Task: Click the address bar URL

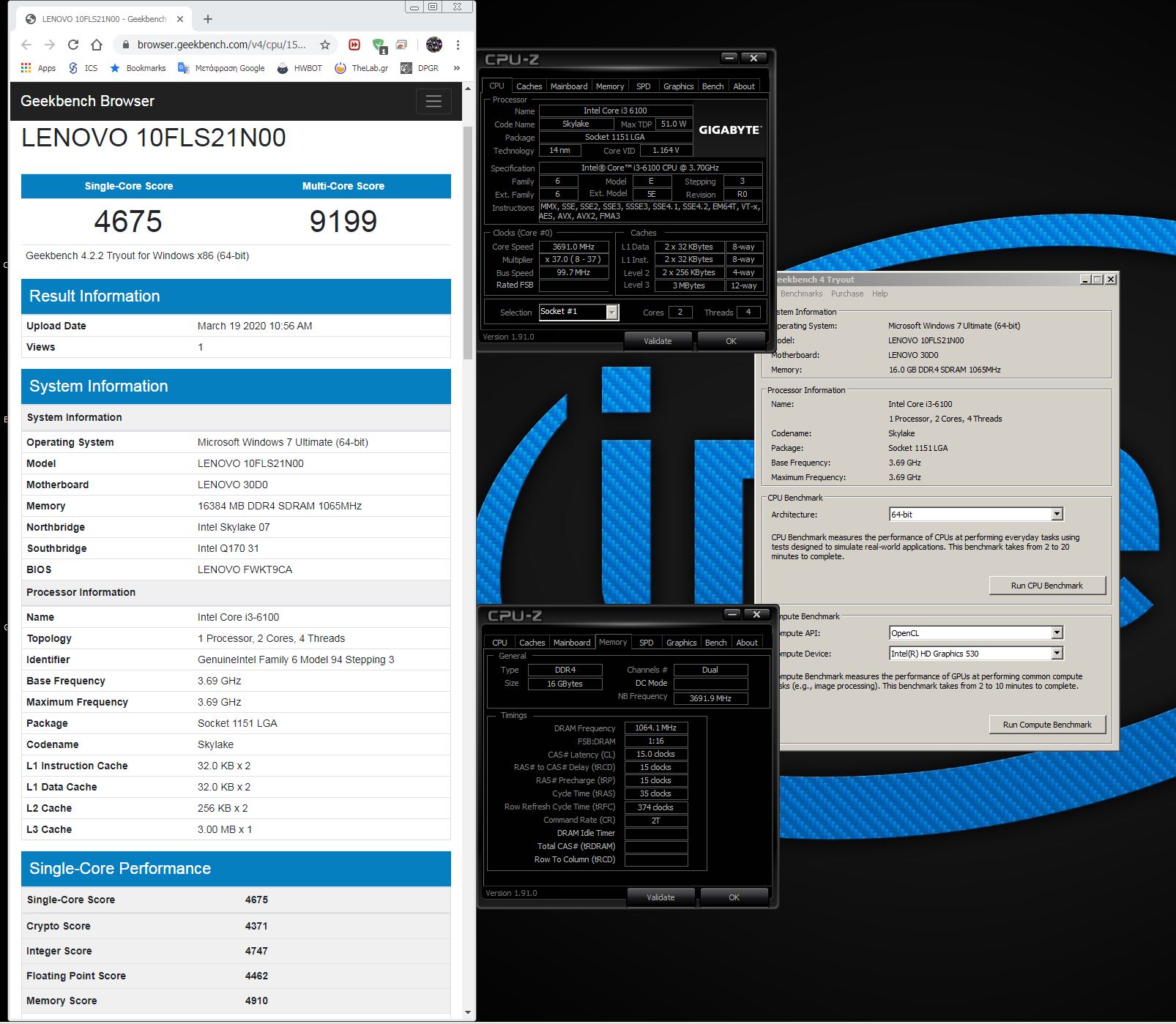Action: click(x=222, y=45)
